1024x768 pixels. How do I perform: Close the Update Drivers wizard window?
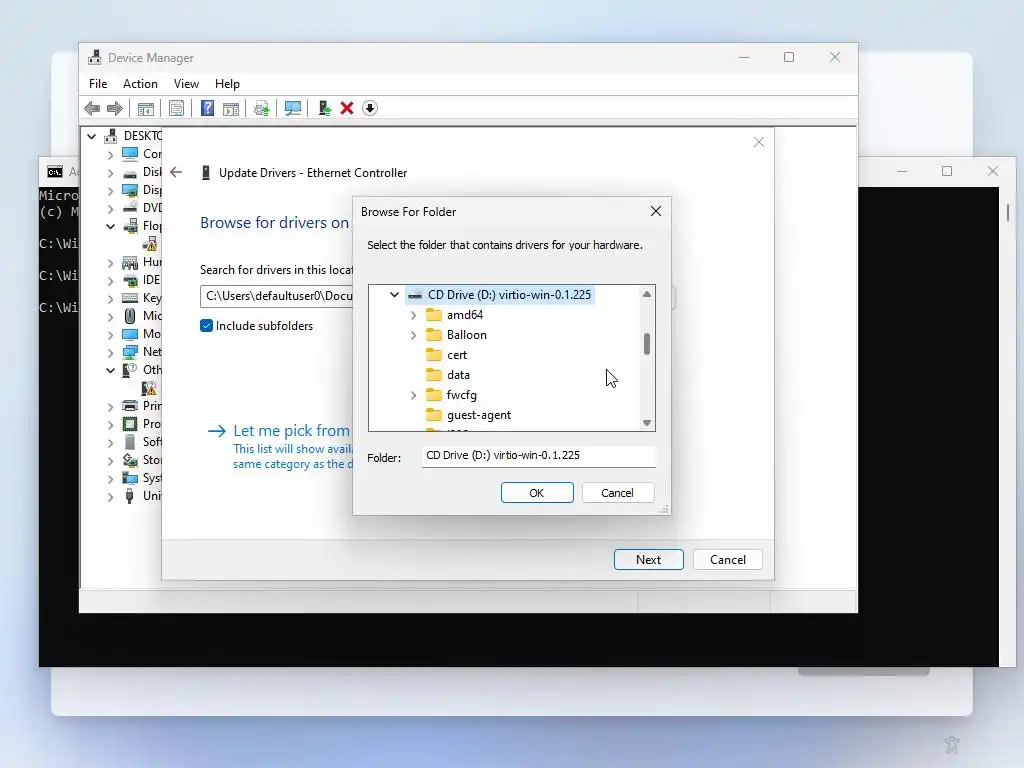click(x=759, y=142)
